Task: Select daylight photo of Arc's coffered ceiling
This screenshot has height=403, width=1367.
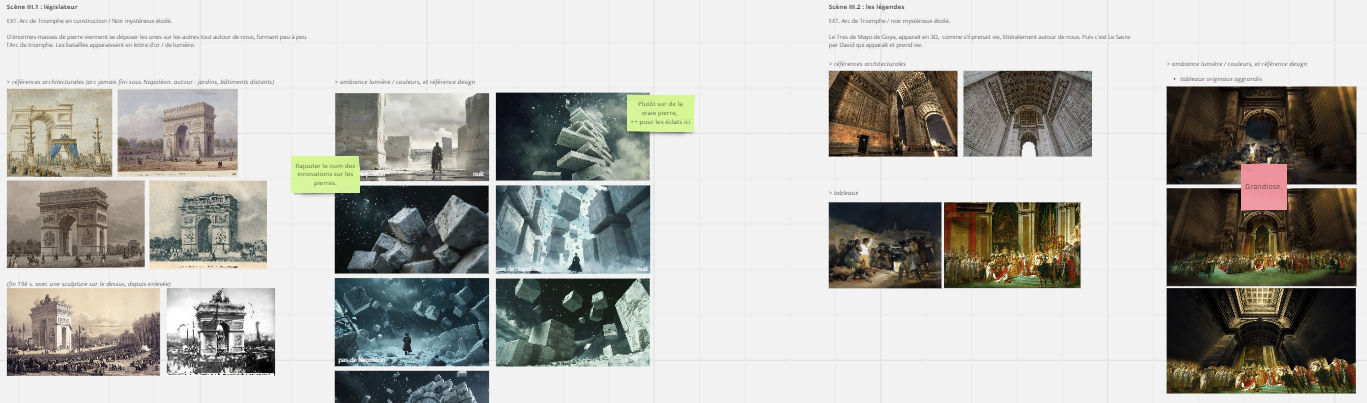Action: pyautogui.click(x=1027, y=113)
